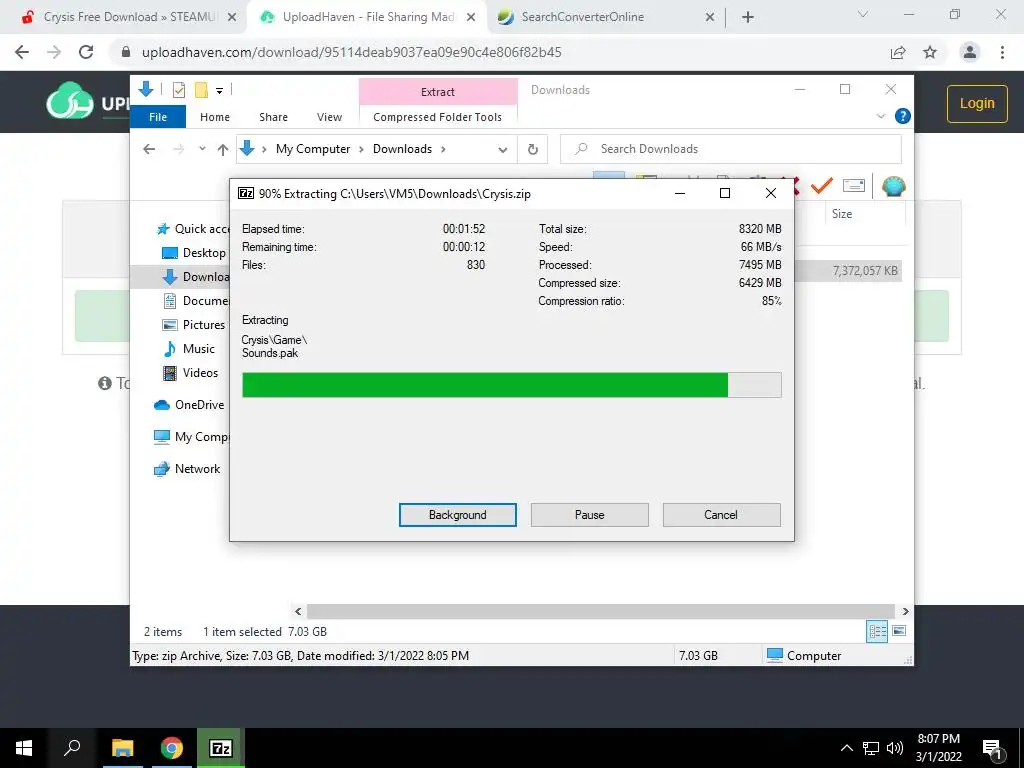Image resolution: width=1024 pixels, height=768 pixels.
Task: Open Pictures in navigation pane
Action: (x=193, y=325)
